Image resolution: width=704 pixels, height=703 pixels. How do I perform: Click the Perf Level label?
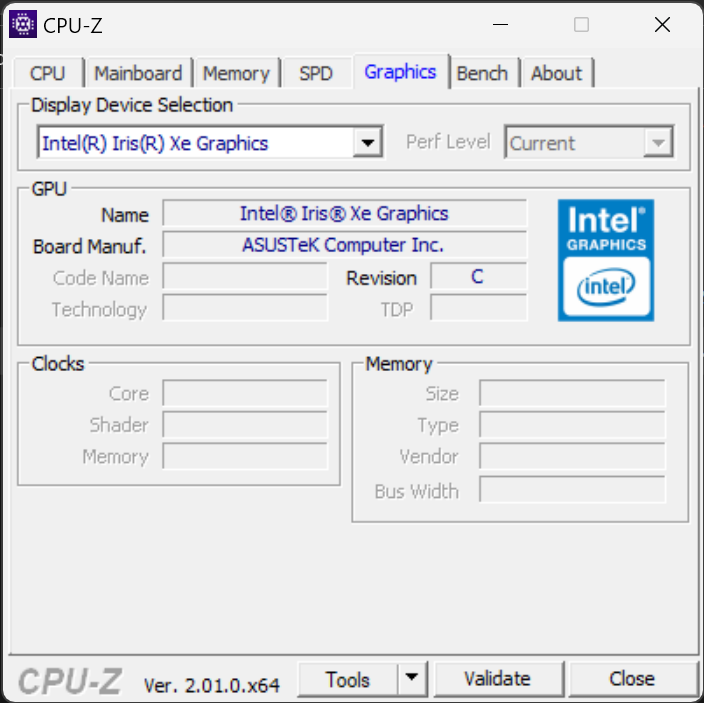[x=448, y=142]
